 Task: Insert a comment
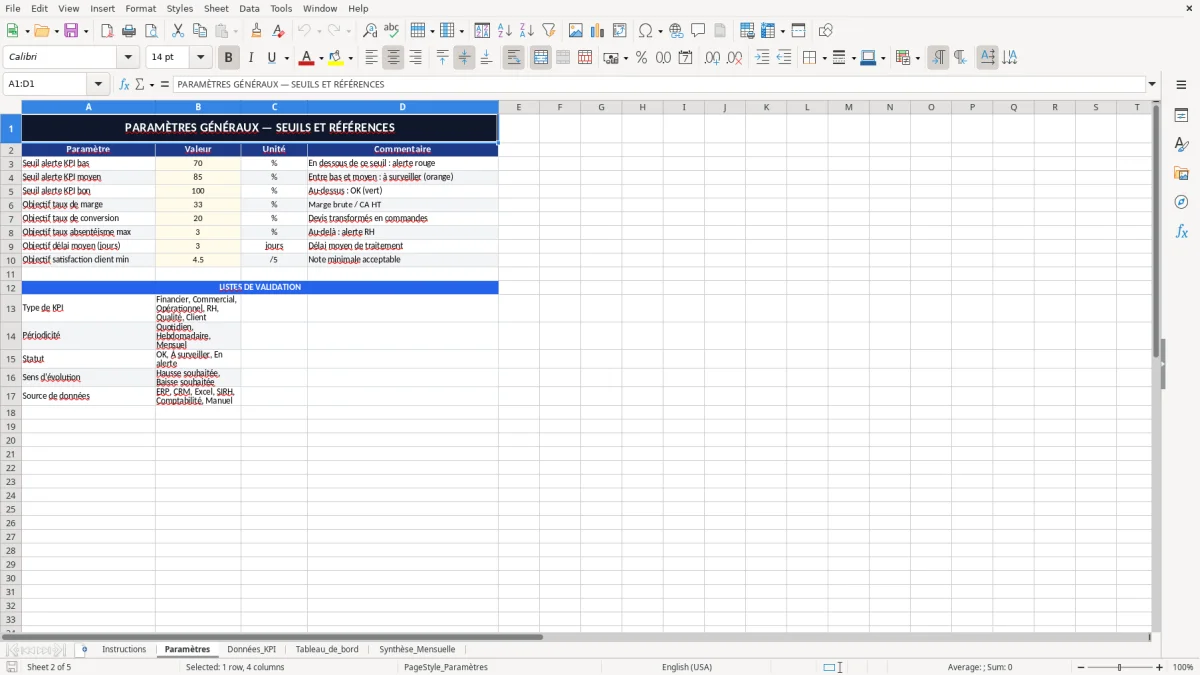[698, 31]
